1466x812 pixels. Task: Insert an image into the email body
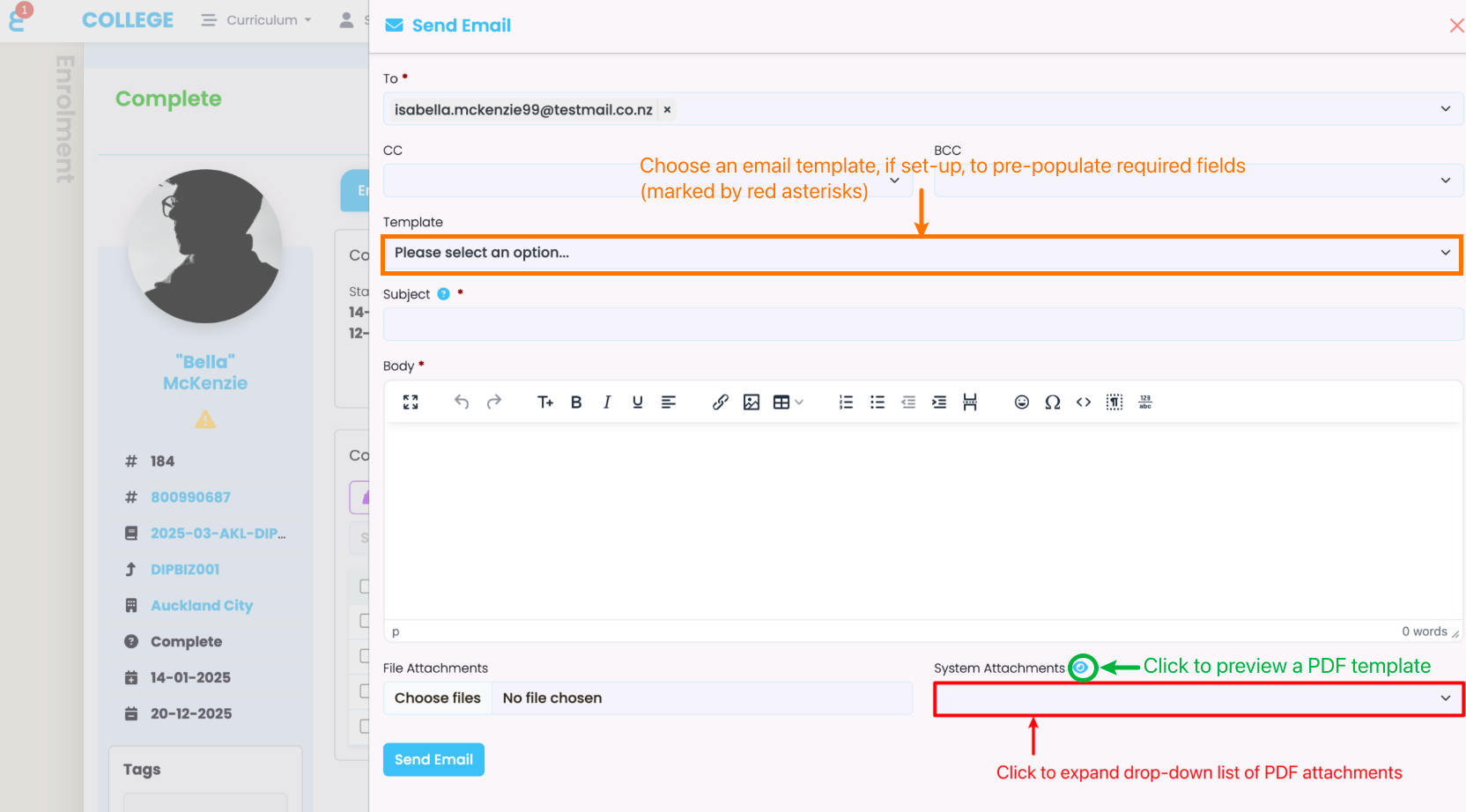[752, 402]
